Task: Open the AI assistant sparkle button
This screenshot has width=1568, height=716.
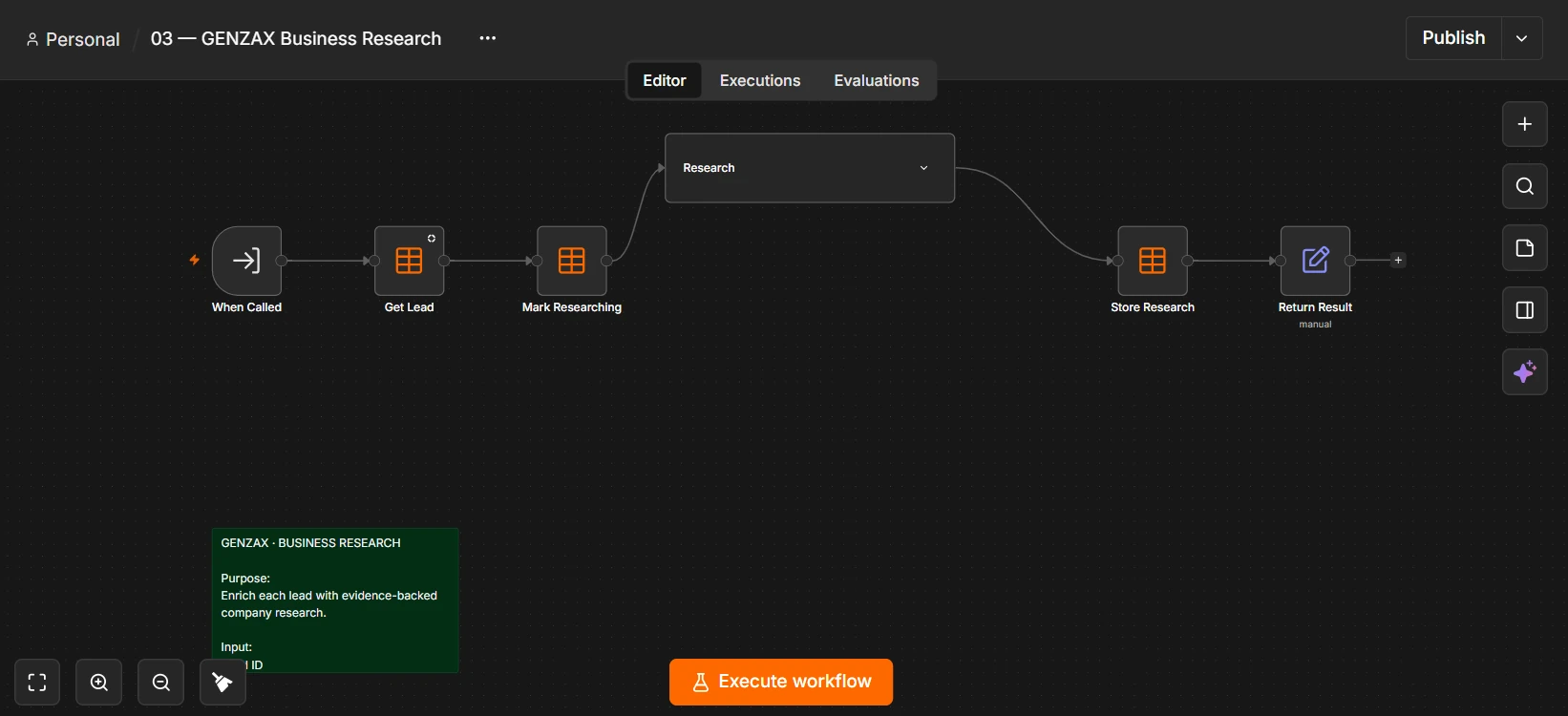Action: (1525, 372)
